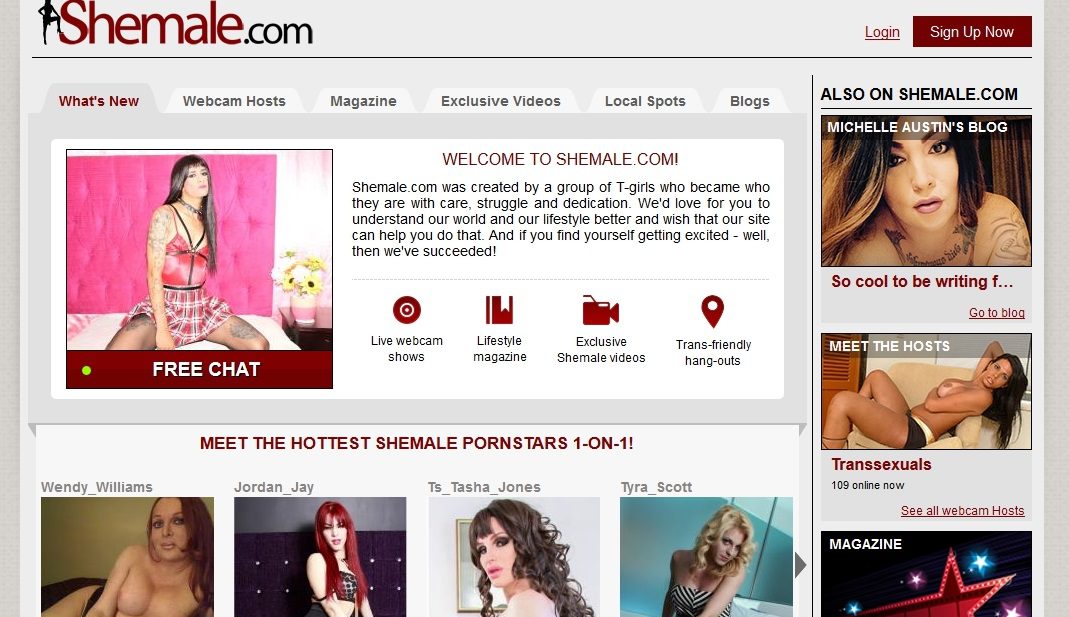
Task: Open the Ts_Tasha_Jones host name
Action: click(484, 487)
